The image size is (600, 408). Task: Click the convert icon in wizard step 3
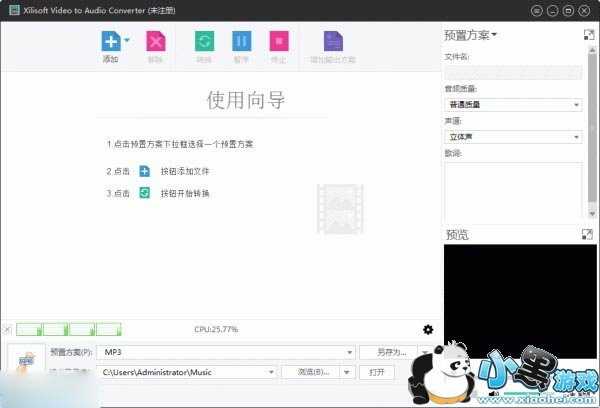tap(145, 193)
